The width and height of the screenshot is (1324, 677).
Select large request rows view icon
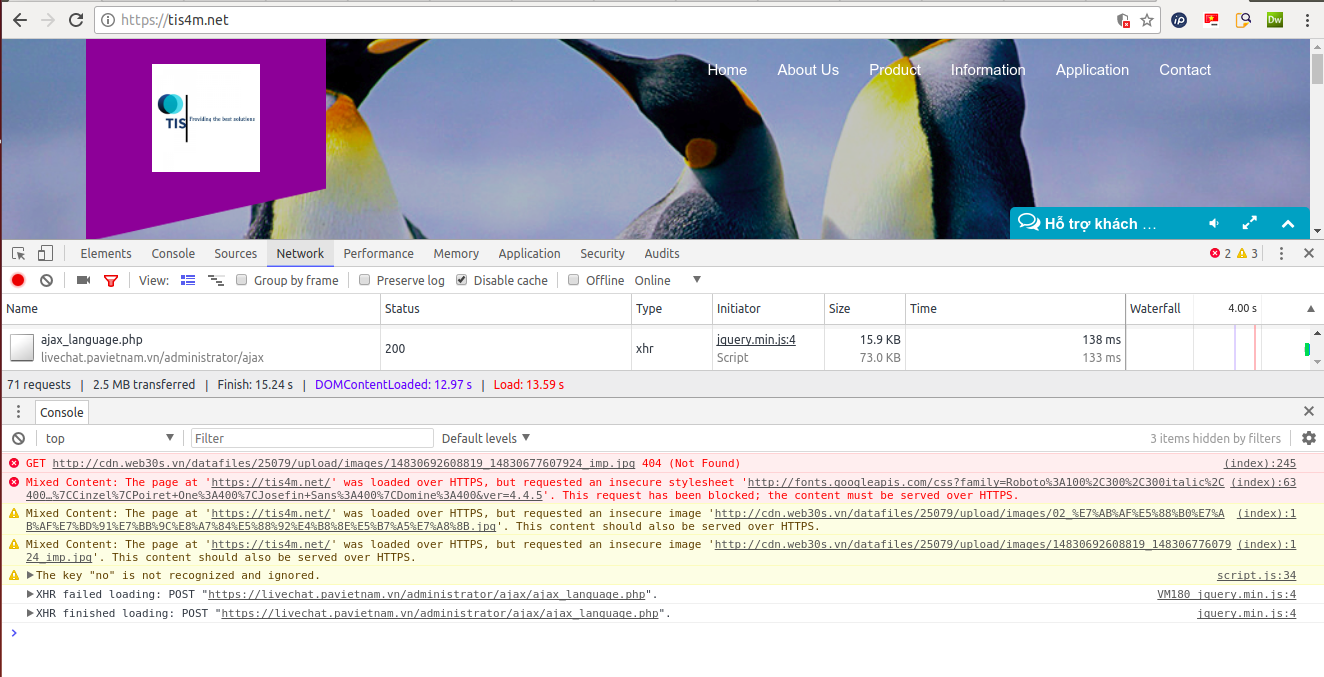point(188,280)
